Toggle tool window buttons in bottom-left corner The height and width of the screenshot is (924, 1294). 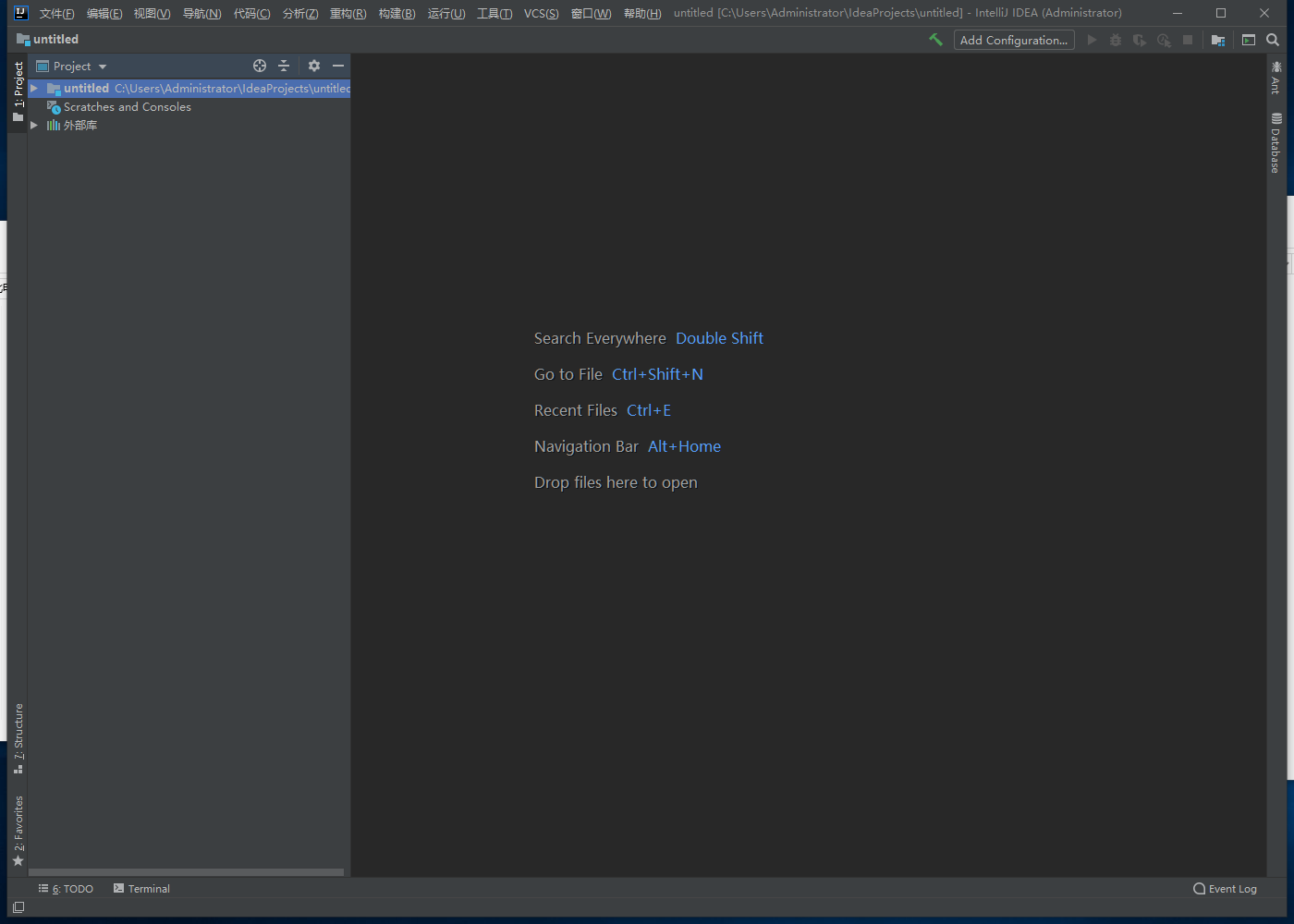coord(18,907)
